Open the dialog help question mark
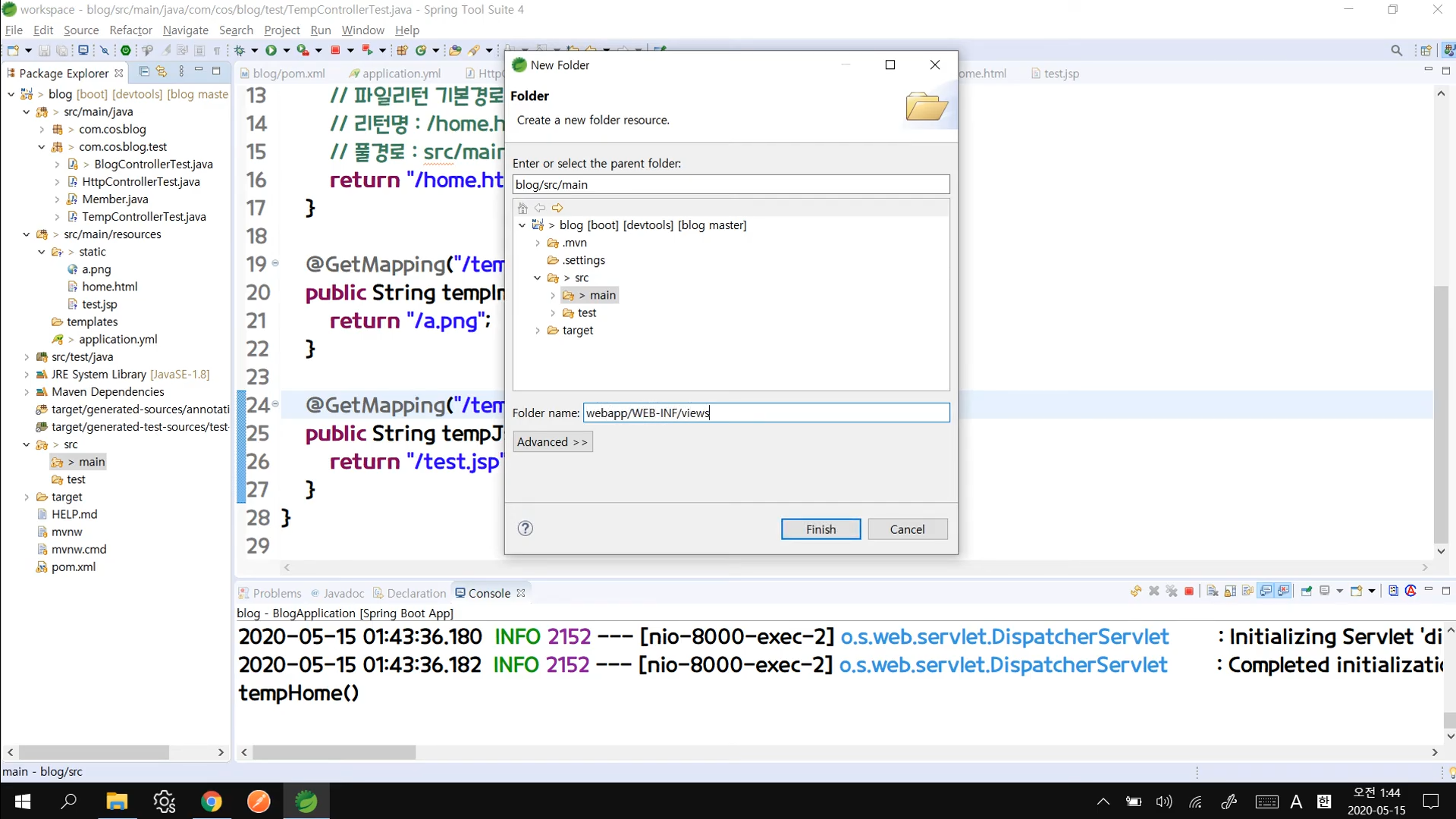The width and height of the screenshot is (1456, 819). click(526, 529)
